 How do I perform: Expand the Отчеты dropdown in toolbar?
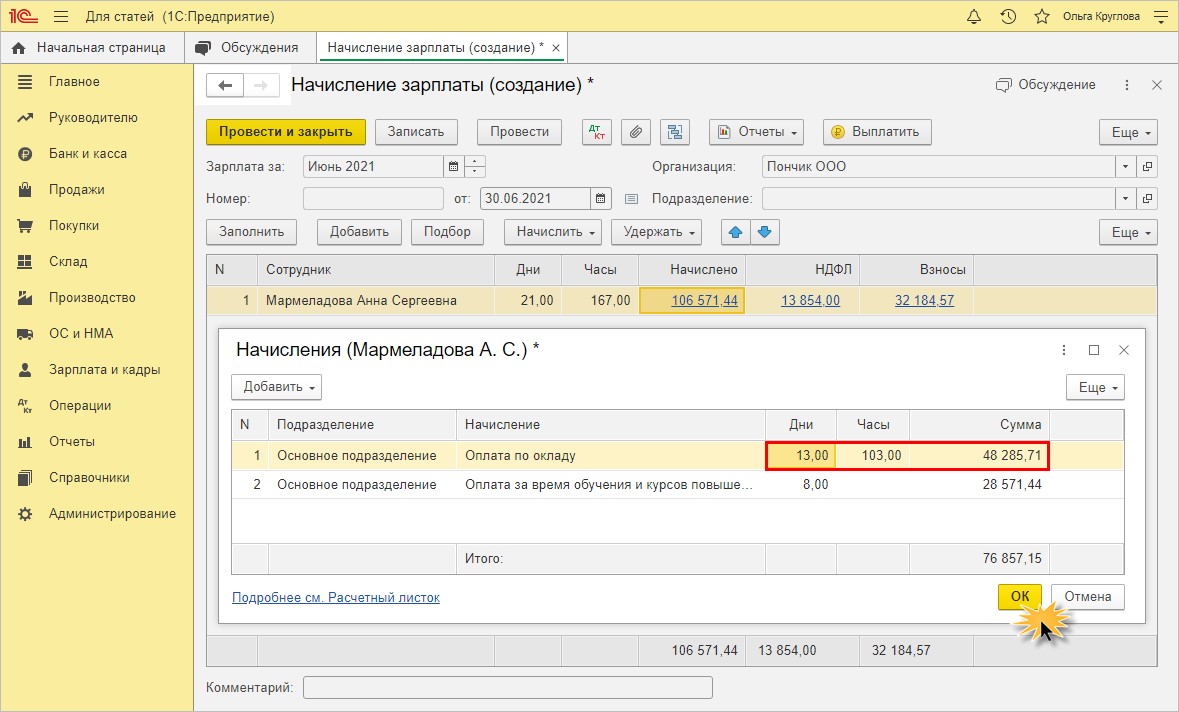[x=756, y=132]
